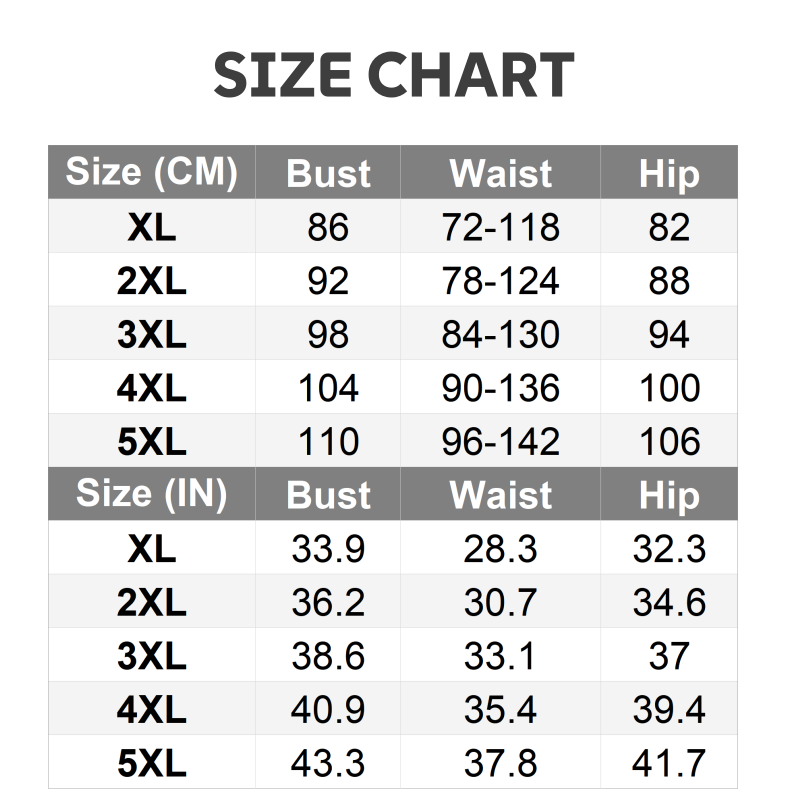Click the 5XL hip inches value 41.7
800x800 pixels.
(669, 763)
